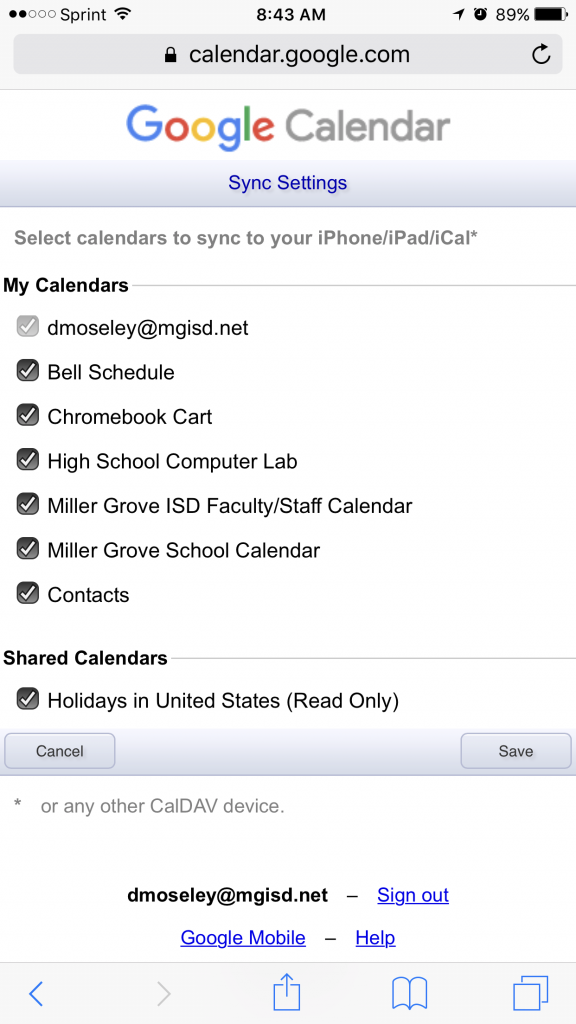This screenshot has width=576, height=1024.
Task: Toggle the High School Computer Lab checkbox
Action: [27, 460]
